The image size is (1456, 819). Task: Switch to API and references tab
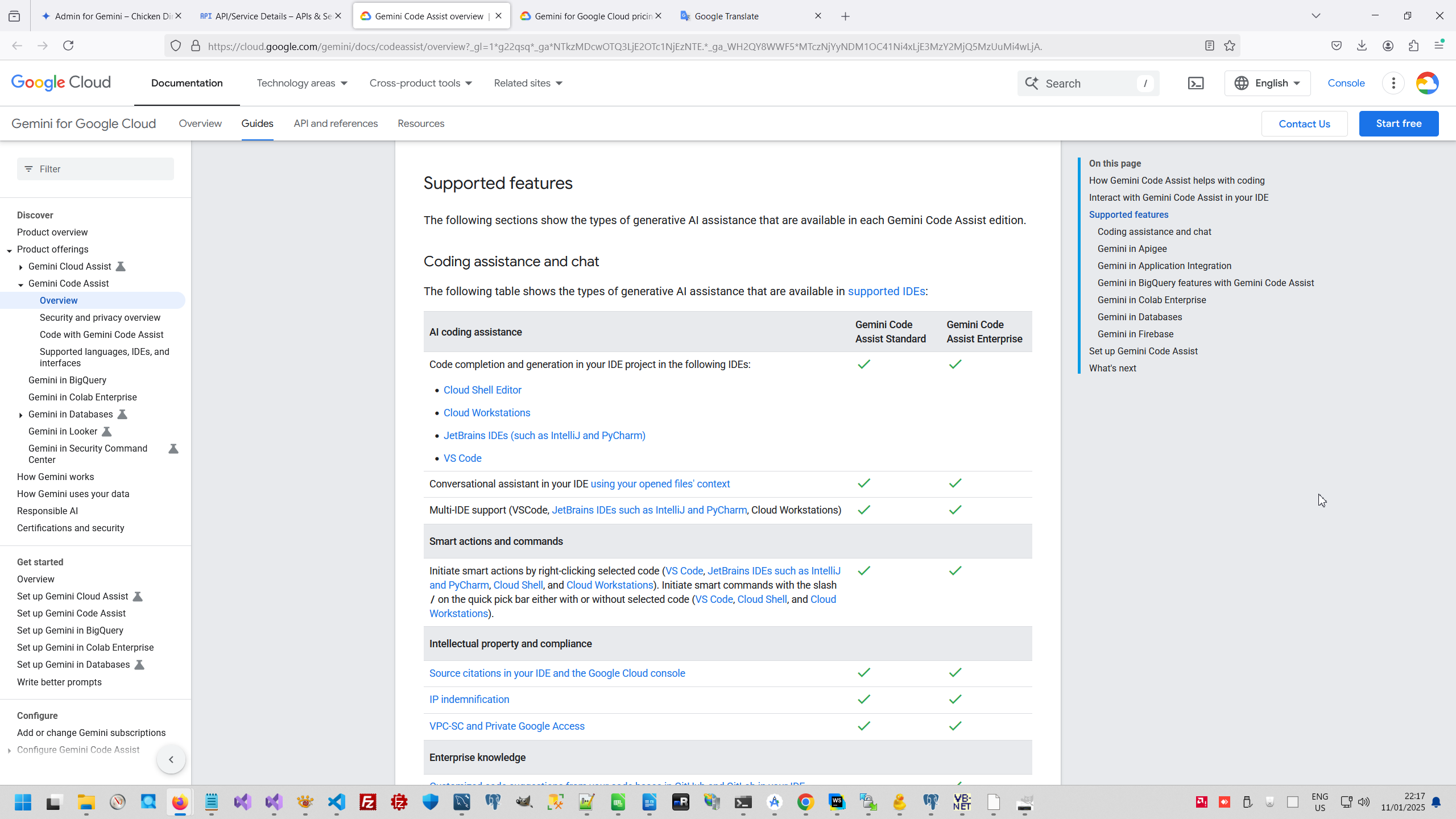click(x=336, y=123)
